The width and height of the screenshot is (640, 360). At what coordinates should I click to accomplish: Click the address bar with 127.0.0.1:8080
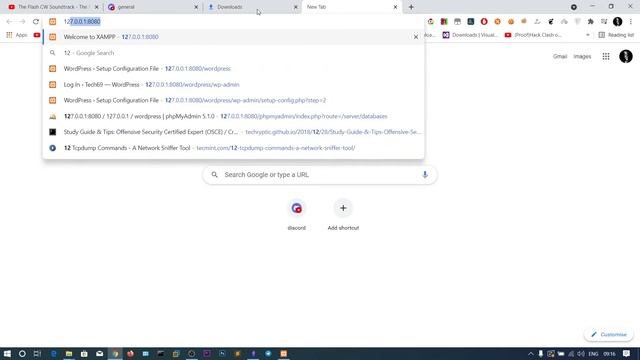pyautogui.click(x=233, y=22)
